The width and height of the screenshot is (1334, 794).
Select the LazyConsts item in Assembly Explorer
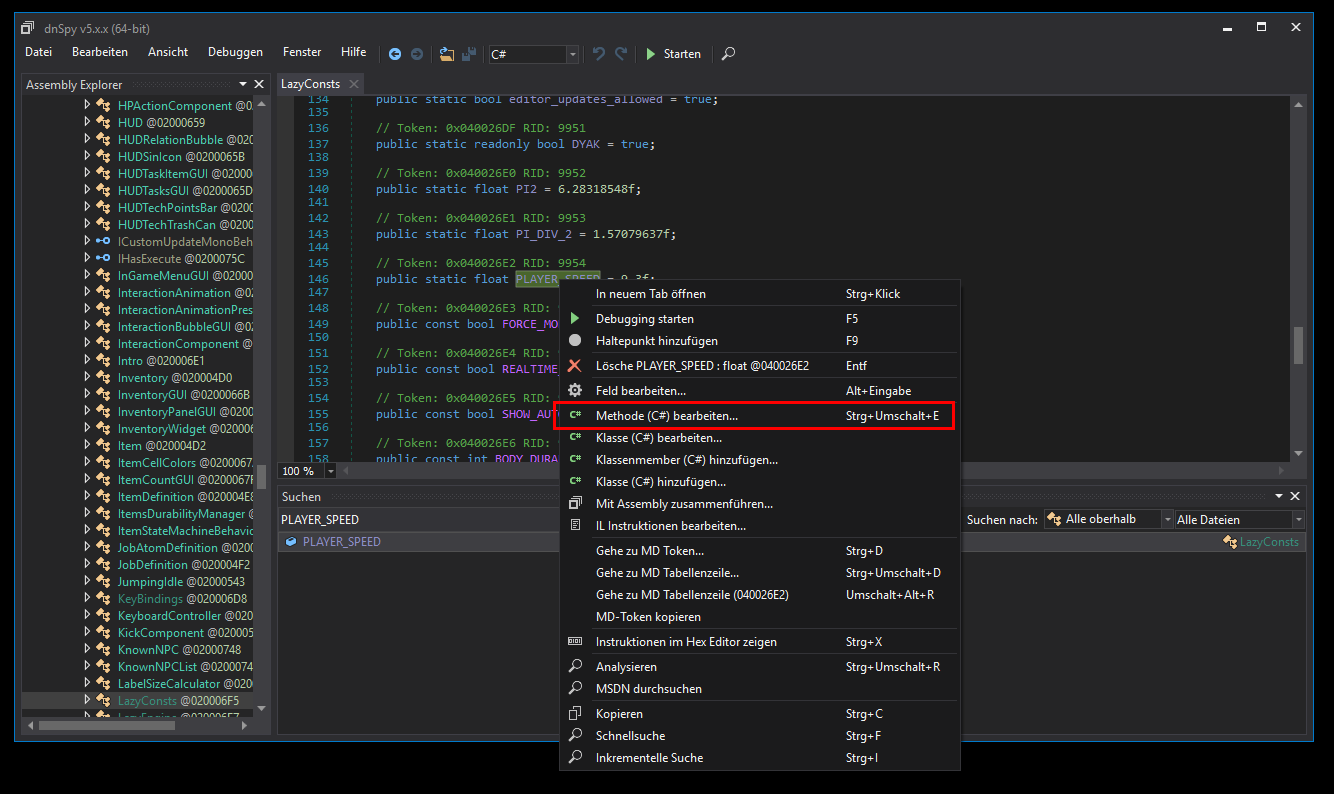pos(147,701)
